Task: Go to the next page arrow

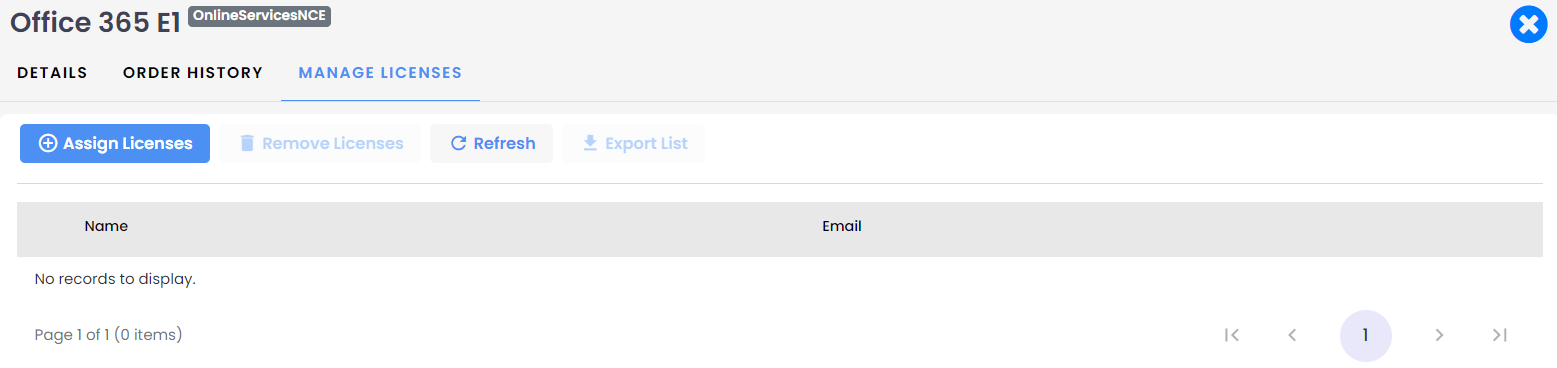Action: (x=1439, y=335)
